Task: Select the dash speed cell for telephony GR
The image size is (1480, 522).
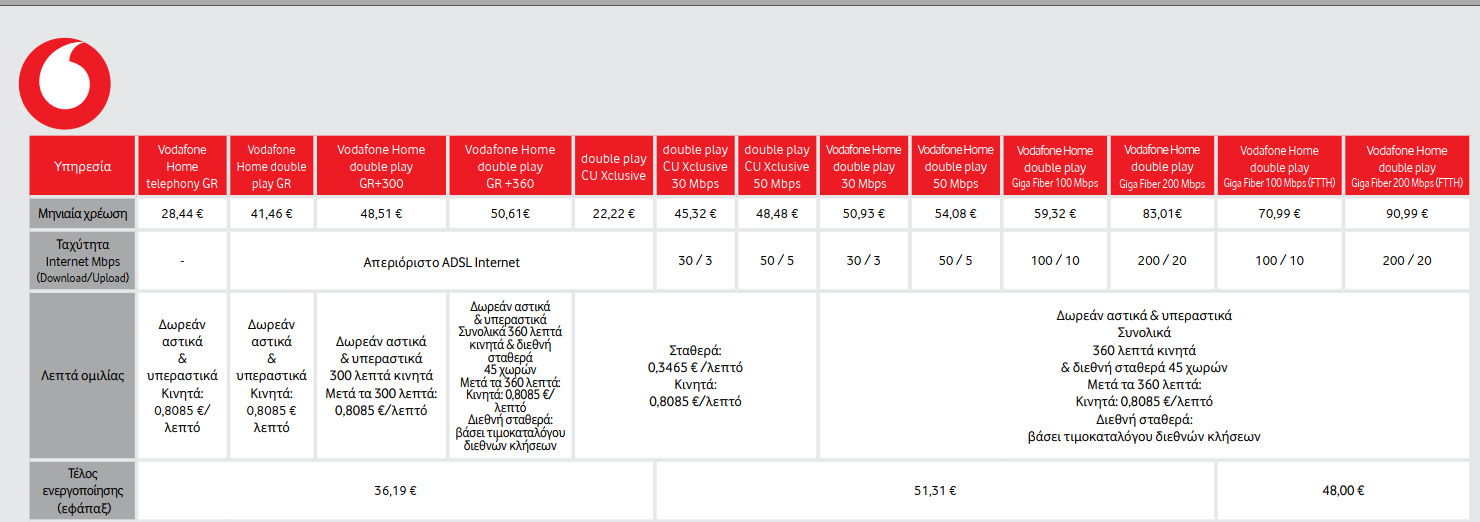Action: [182, 261]
